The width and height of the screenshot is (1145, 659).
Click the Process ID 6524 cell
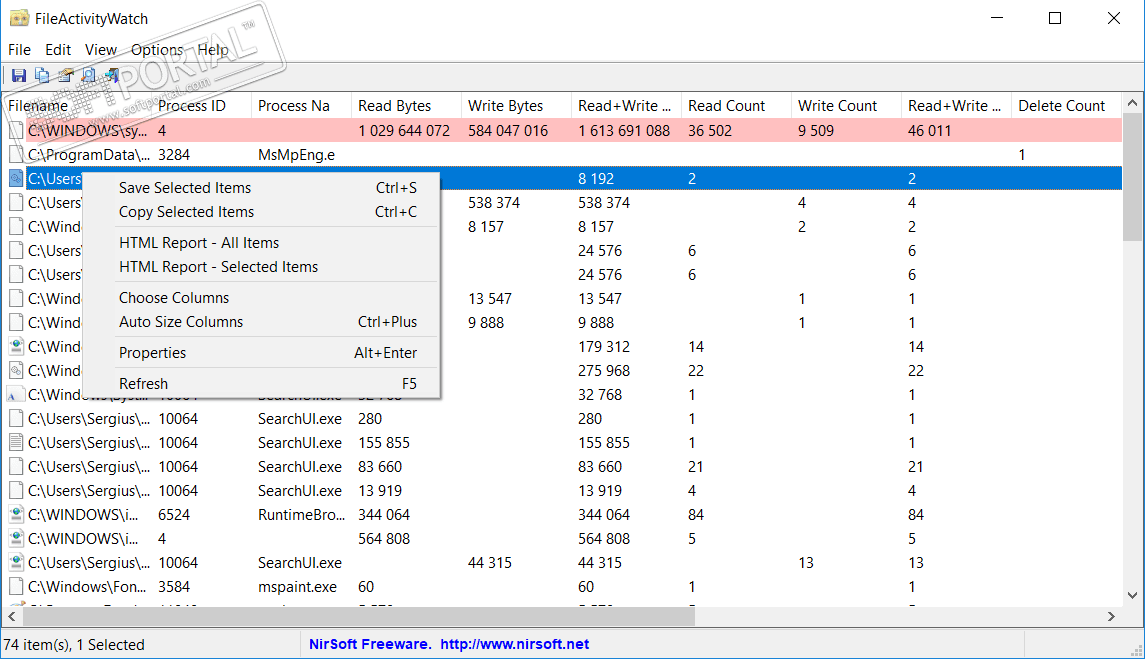(174, 514)
